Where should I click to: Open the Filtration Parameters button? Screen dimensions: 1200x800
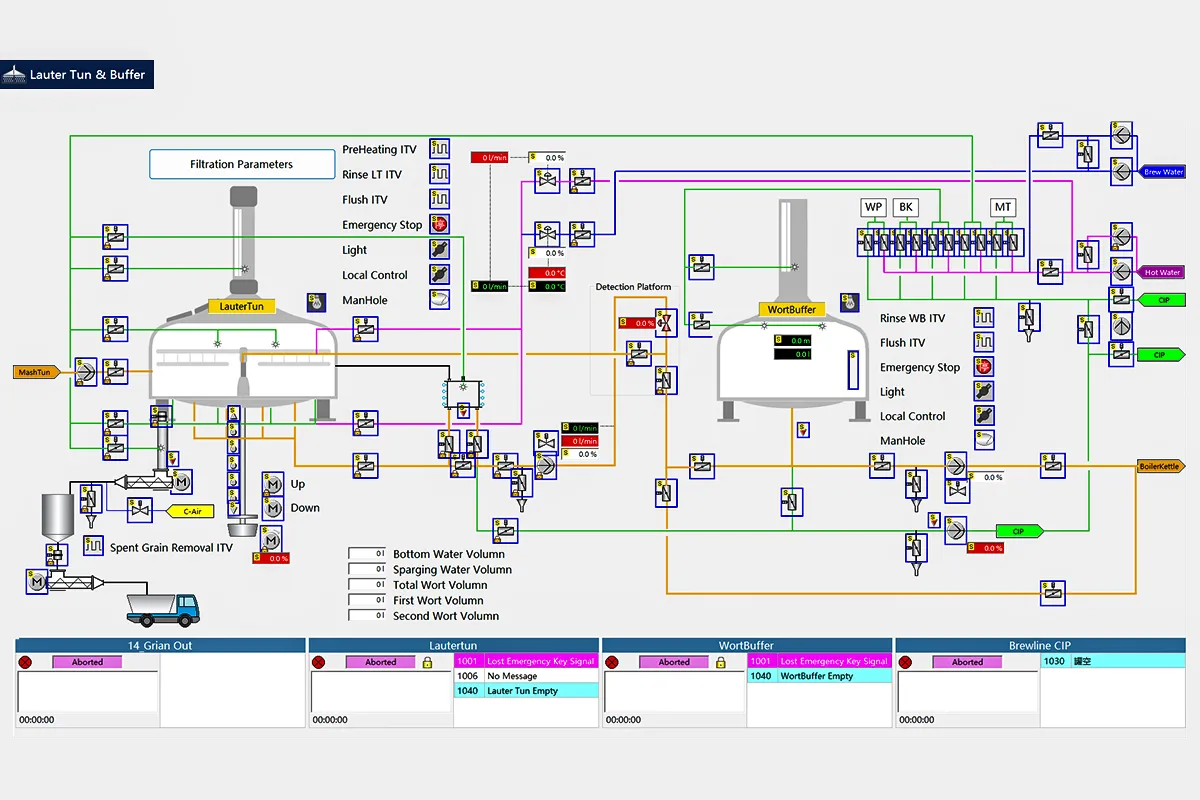tap(242, 164)
